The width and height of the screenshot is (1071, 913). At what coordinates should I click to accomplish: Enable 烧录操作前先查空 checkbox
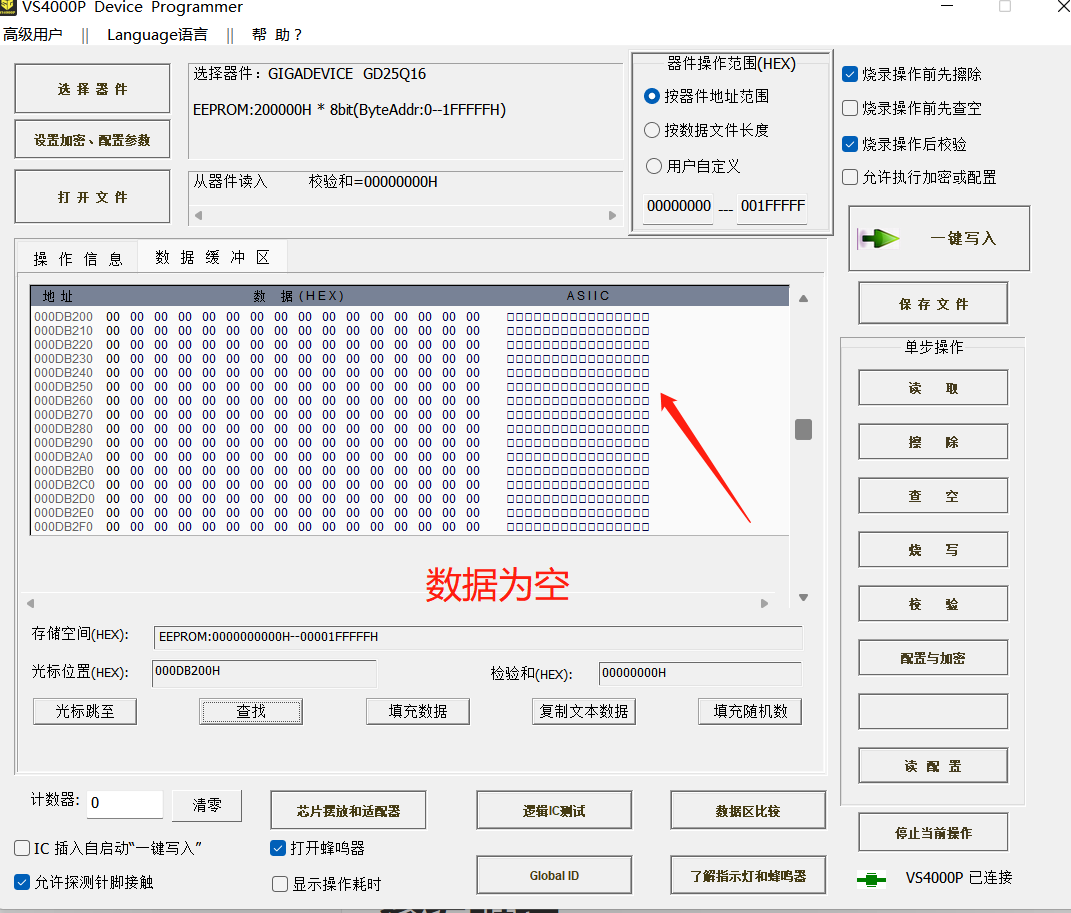tap(851, 108)
